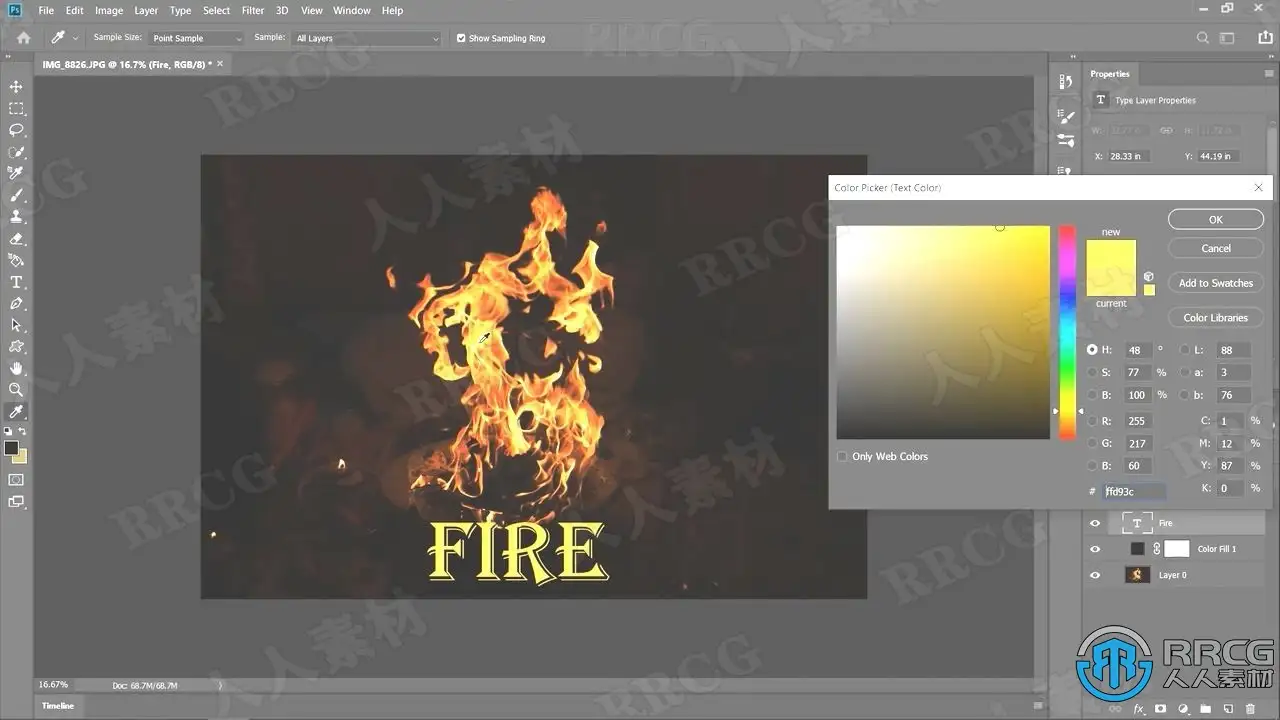
Task: Click the hex color input field
Action: tap(1133, 491)
